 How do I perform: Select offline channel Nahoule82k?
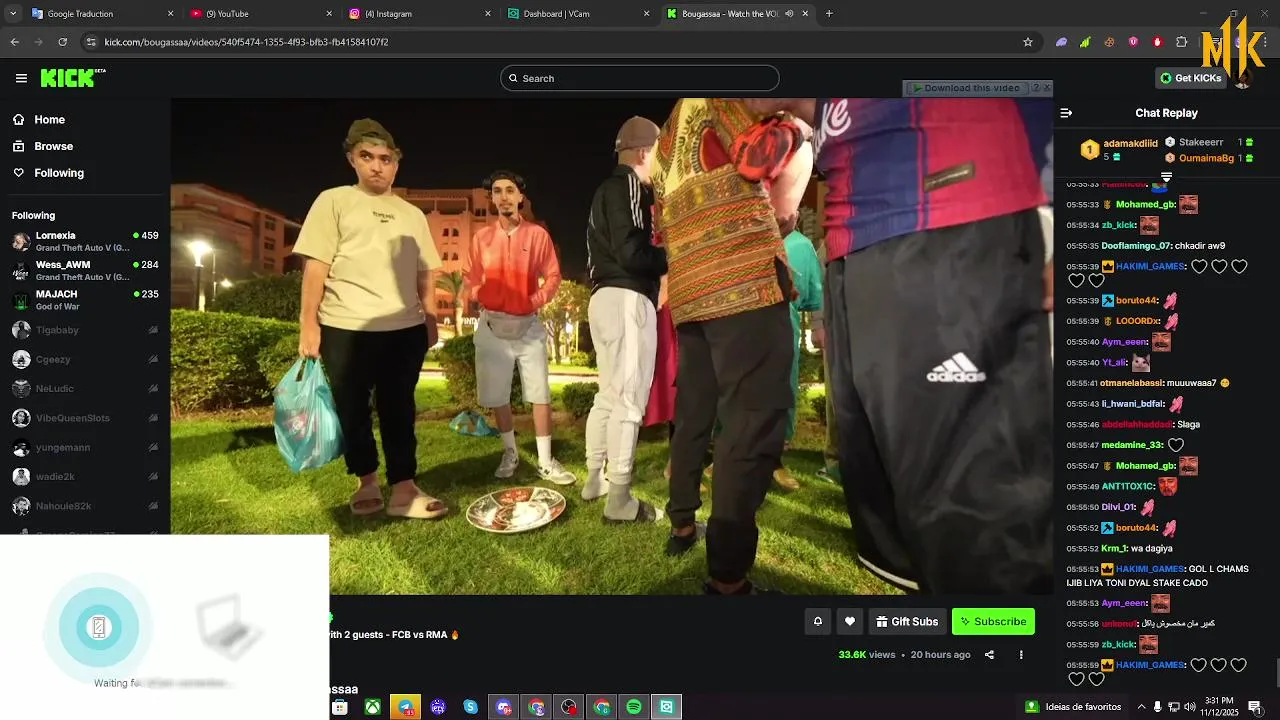[85, 506]
